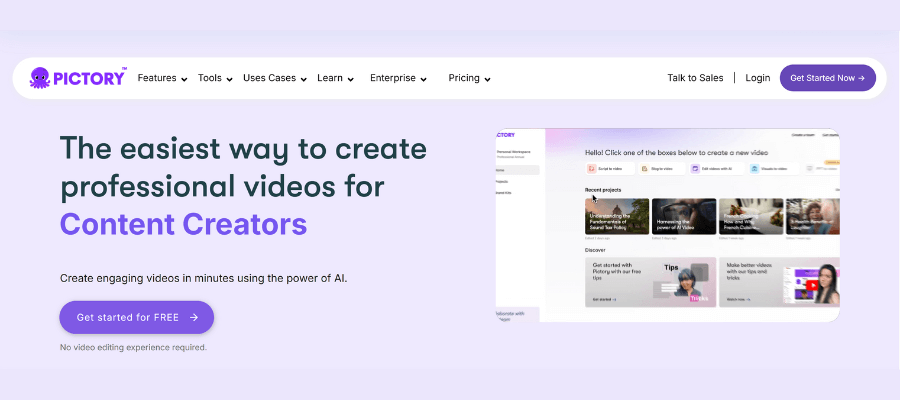Select Blog to video label in preview

click(661, 169)
